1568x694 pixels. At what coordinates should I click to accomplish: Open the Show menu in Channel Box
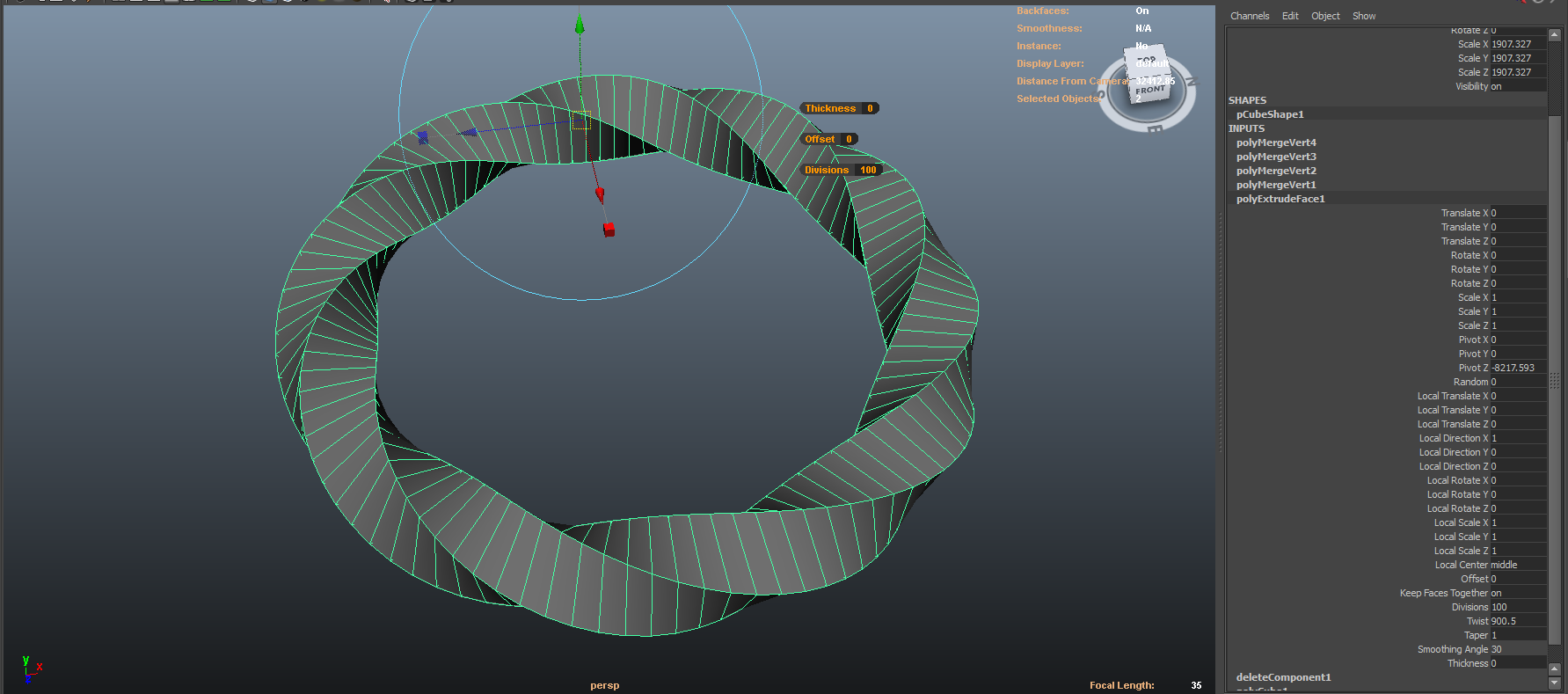click(1364, 16)
